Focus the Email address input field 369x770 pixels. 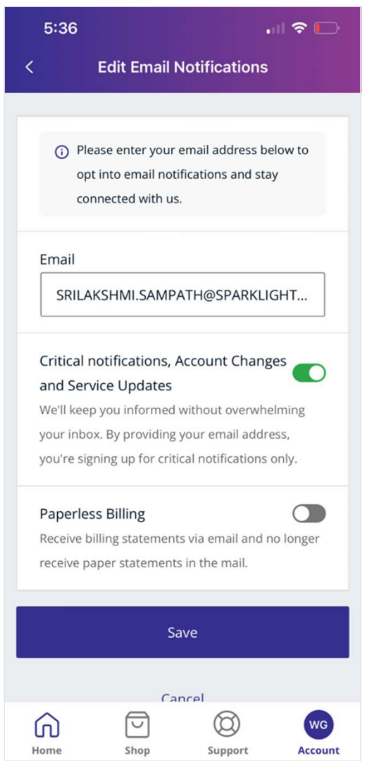[182, 295]
